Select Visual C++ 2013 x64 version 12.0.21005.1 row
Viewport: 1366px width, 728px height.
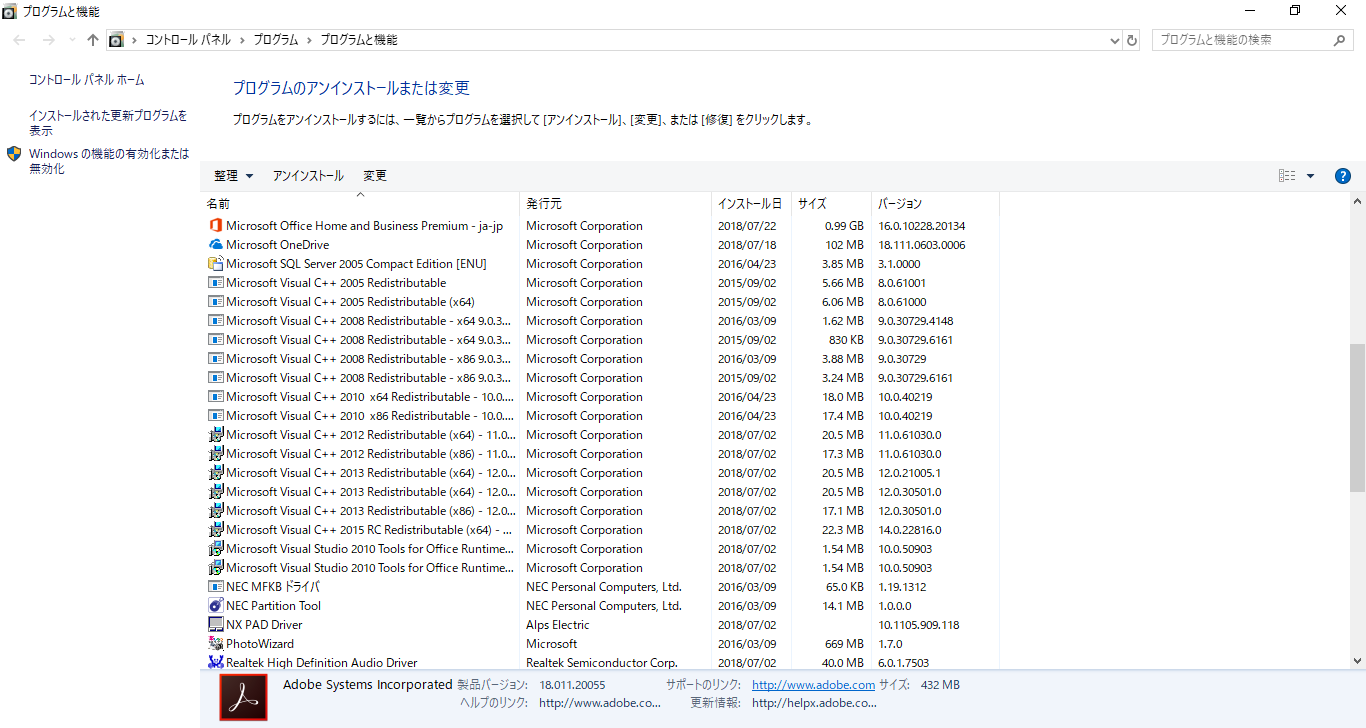(600, 473)
